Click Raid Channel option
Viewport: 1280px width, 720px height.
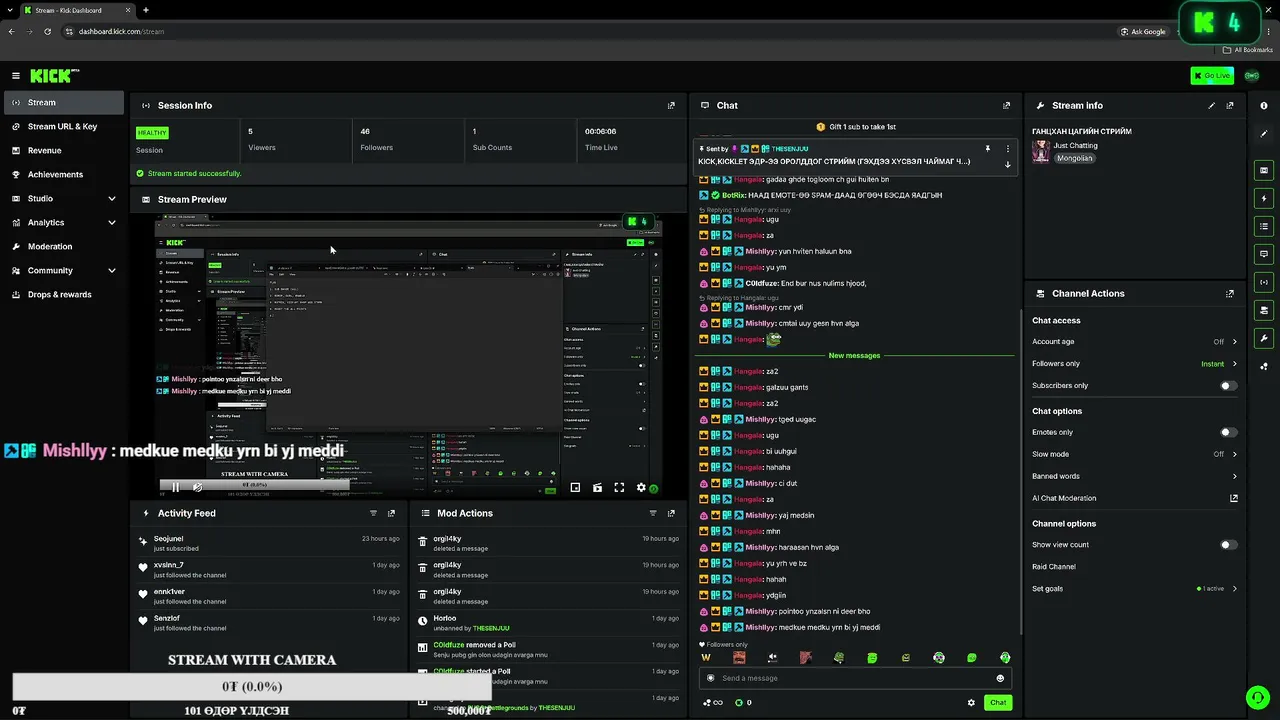tap(1054, 567)
